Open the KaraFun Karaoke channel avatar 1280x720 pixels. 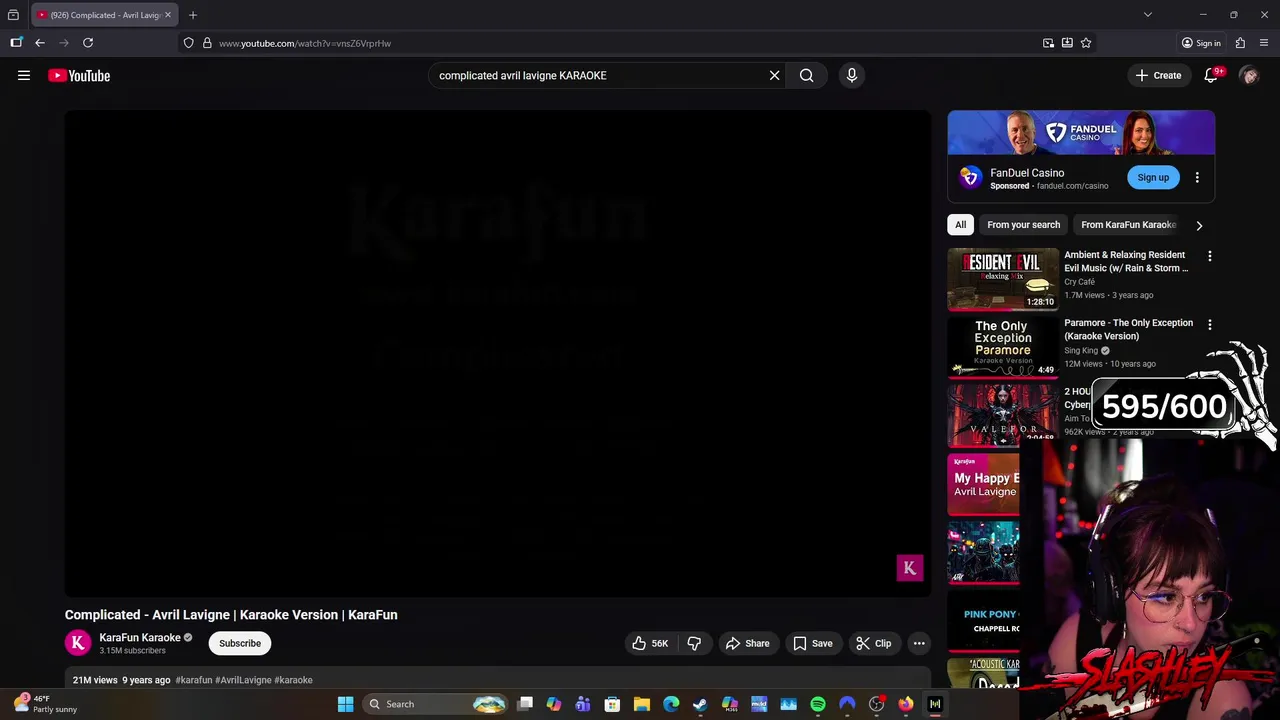coord(78,643)
